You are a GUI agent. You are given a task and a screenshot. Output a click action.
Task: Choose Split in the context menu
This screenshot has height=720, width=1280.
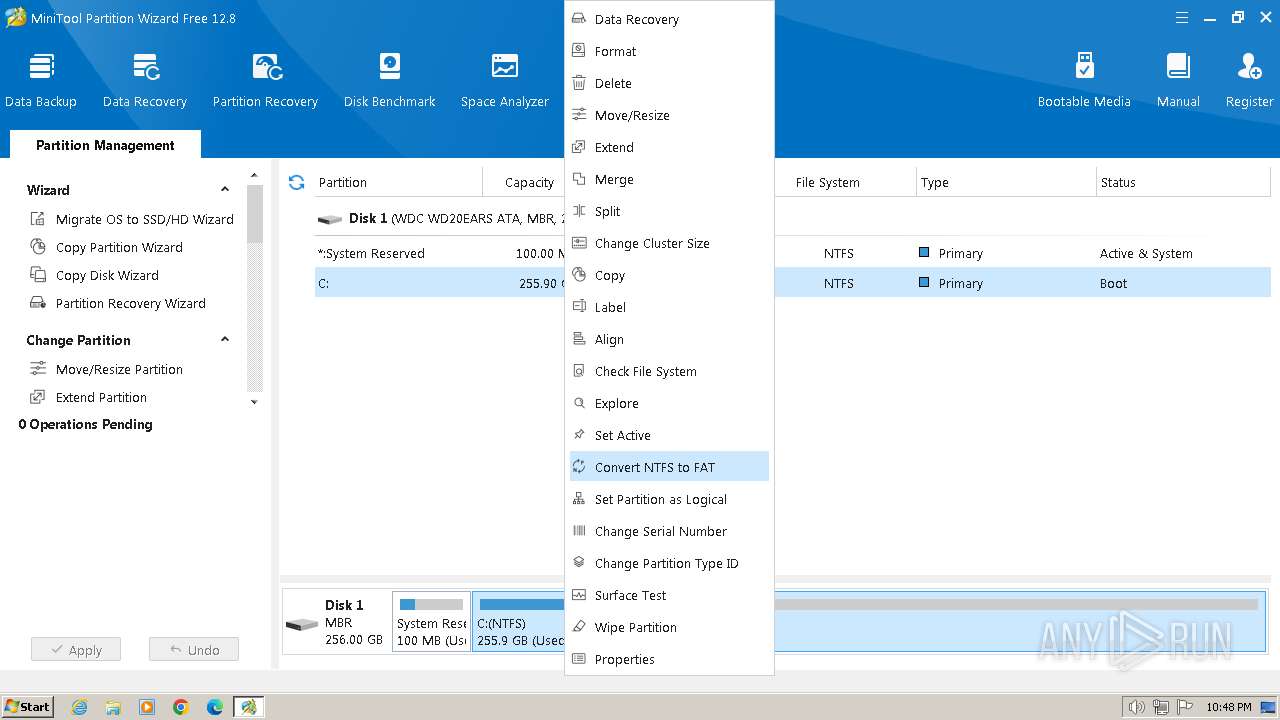tap(669, 211)
